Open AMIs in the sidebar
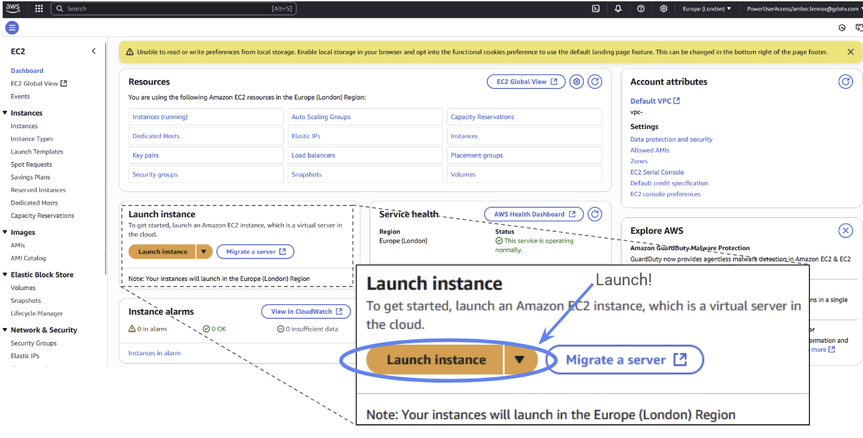The image size is (863, 438). [x=18, y=245]
